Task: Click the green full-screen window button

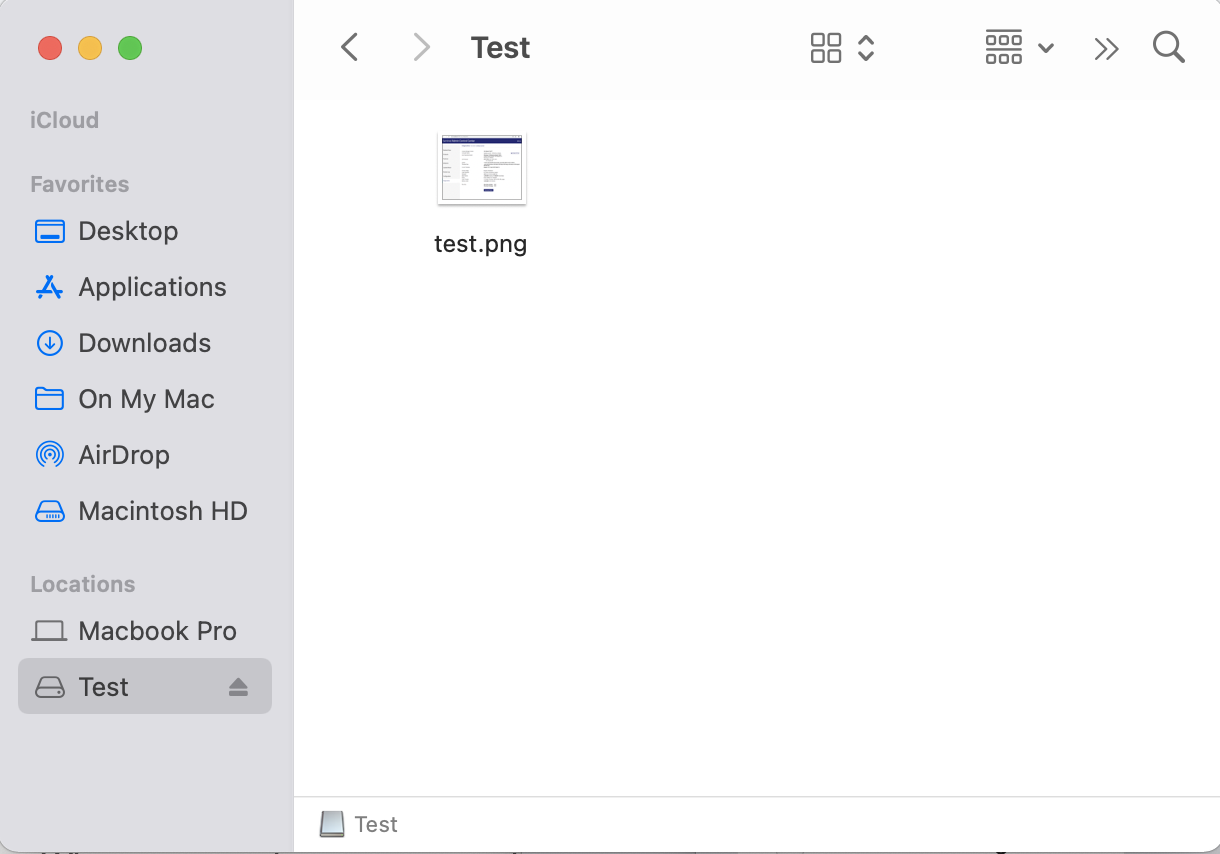Action: [x=130, y=47]
